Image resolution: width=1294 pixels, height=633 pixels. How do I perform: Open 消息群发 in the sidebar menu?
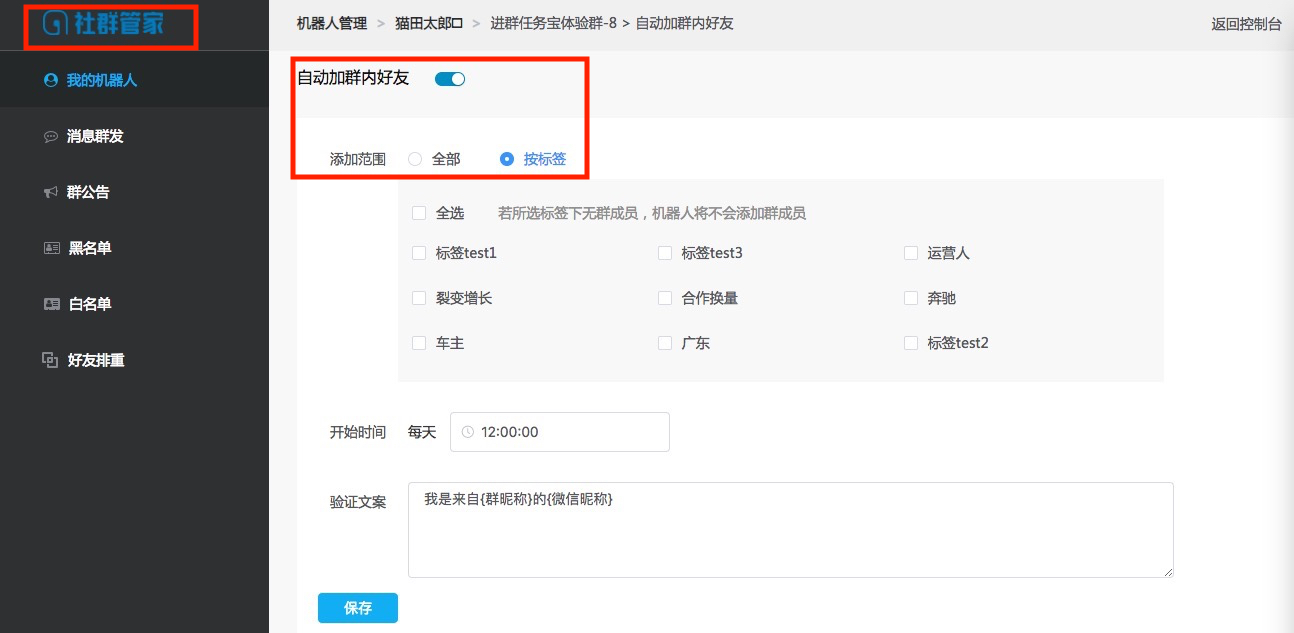pyautogui.click(x=95, y=136)
